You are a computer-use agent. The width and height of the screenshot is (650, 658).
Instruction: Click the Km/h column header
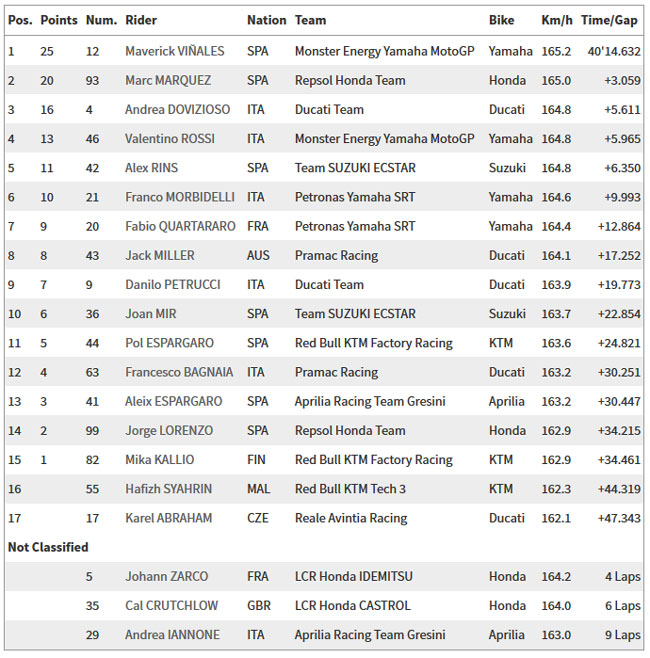pos(557,20)
